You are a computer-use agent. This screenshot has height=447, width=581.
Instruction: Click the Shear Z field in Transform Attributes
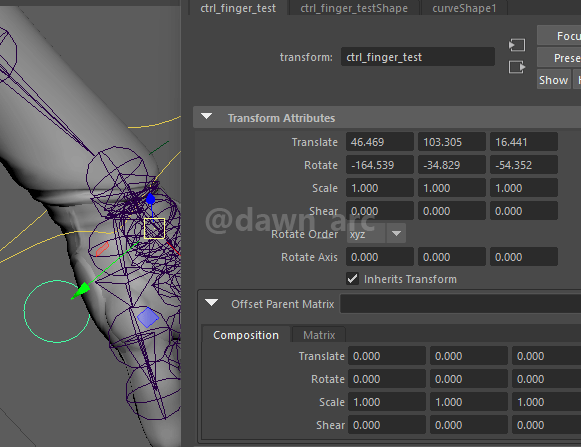click(x=524, y=211)
